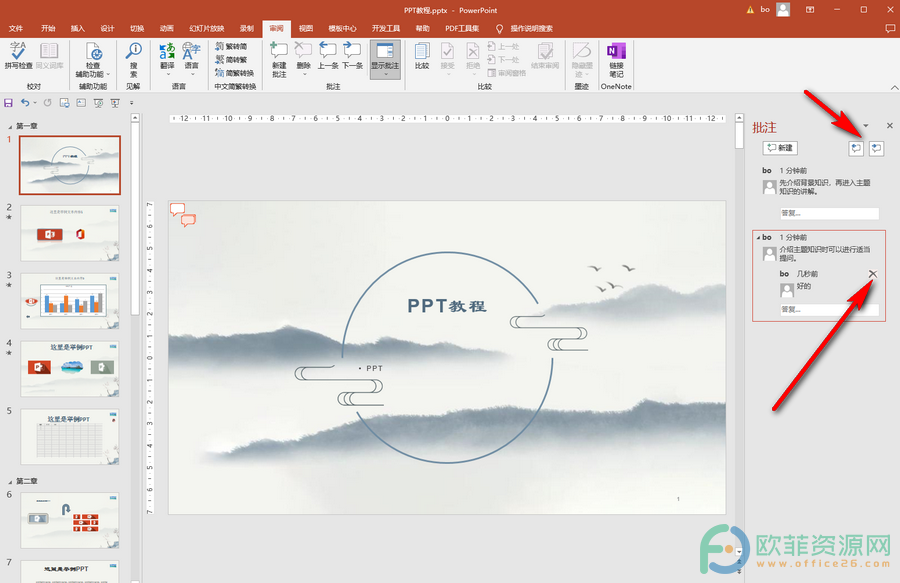The height and width of the screenshot is (583, 900).
Task: Collapse the 第二章 section
Action: (10, 481)
